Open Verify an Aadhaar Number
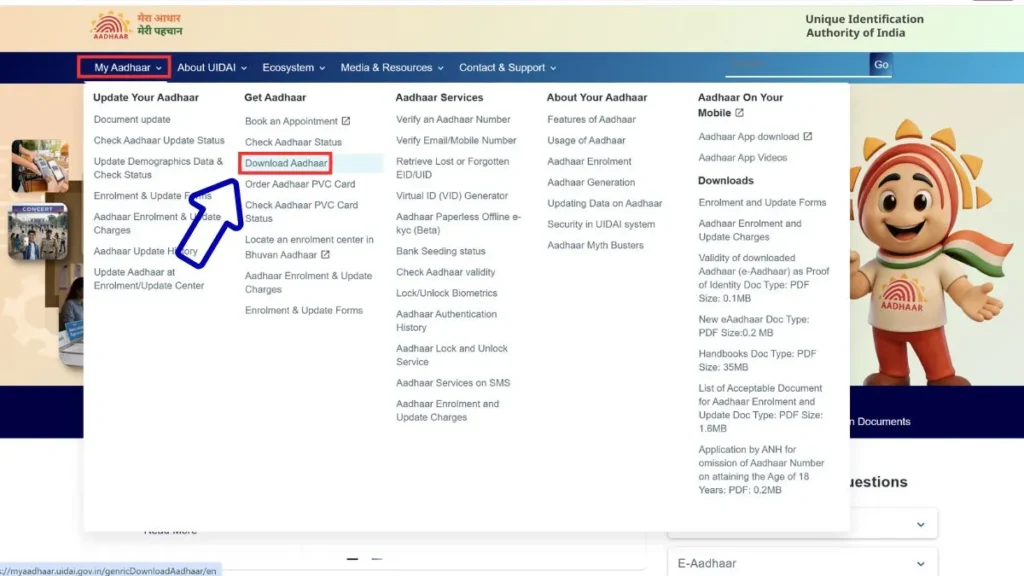The image size is (1024, 576). click(x=453, y=120)
